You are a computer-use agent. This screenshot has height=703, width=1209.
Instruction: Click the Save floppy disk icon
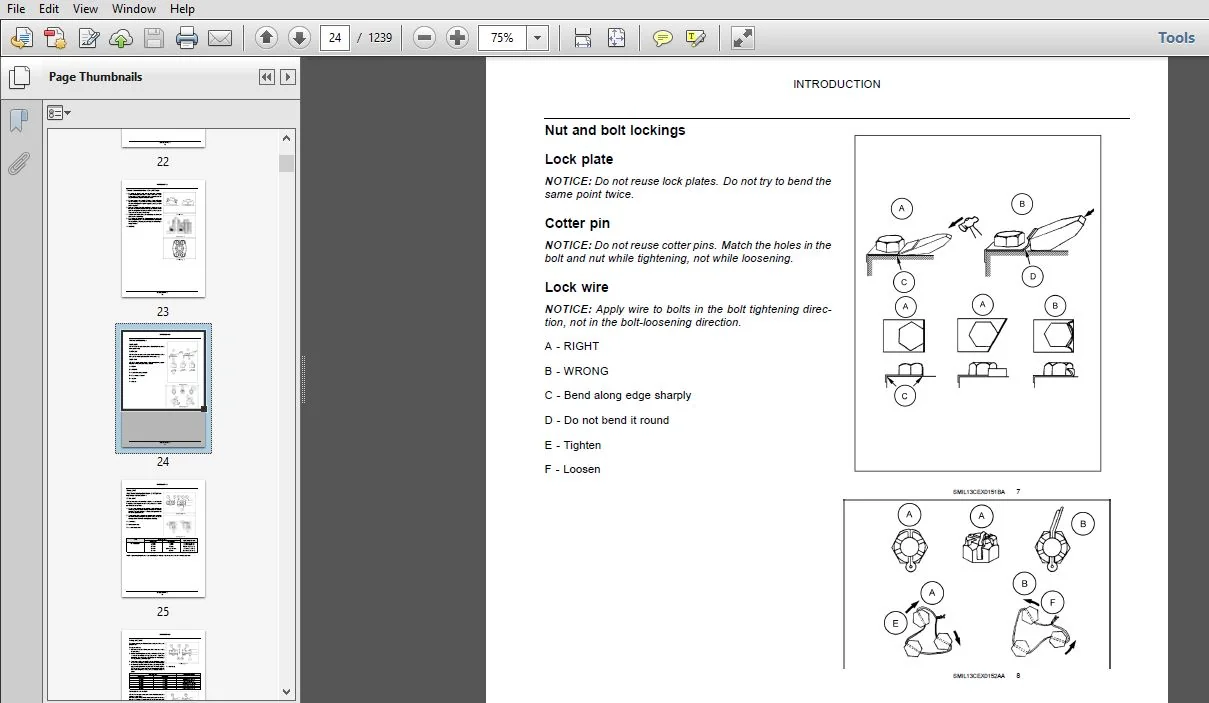click(x=154, y=39)
